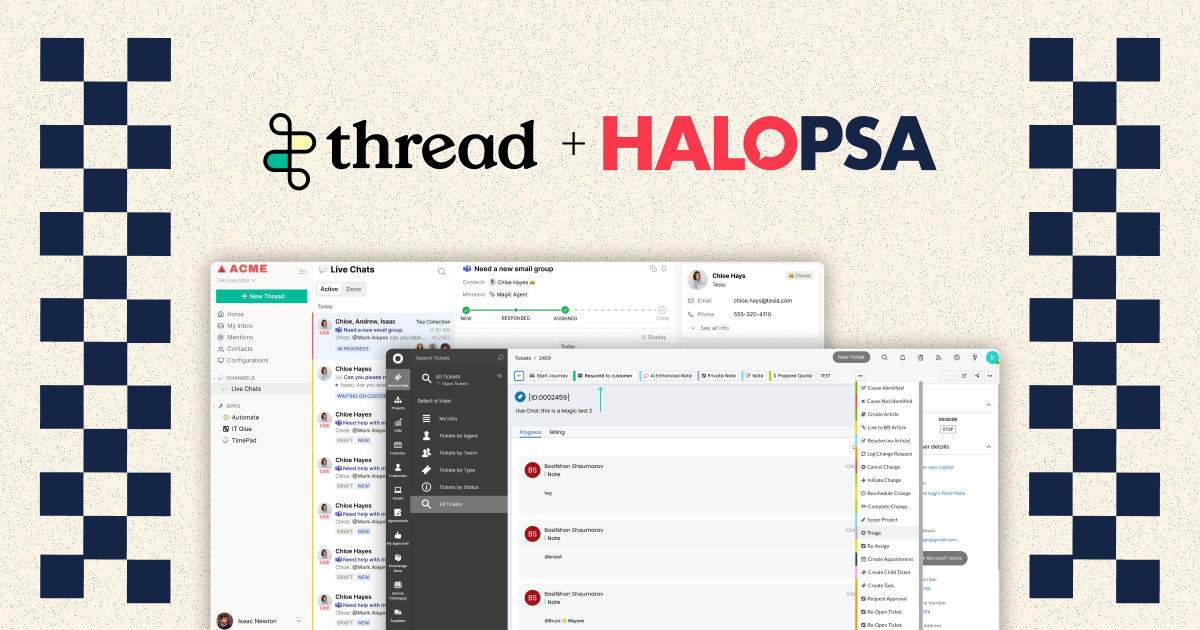The image size is (1200, 630).
Task: Click the Live Chat channel icon on ticket 0002459
Action: [x=522, y=395]
